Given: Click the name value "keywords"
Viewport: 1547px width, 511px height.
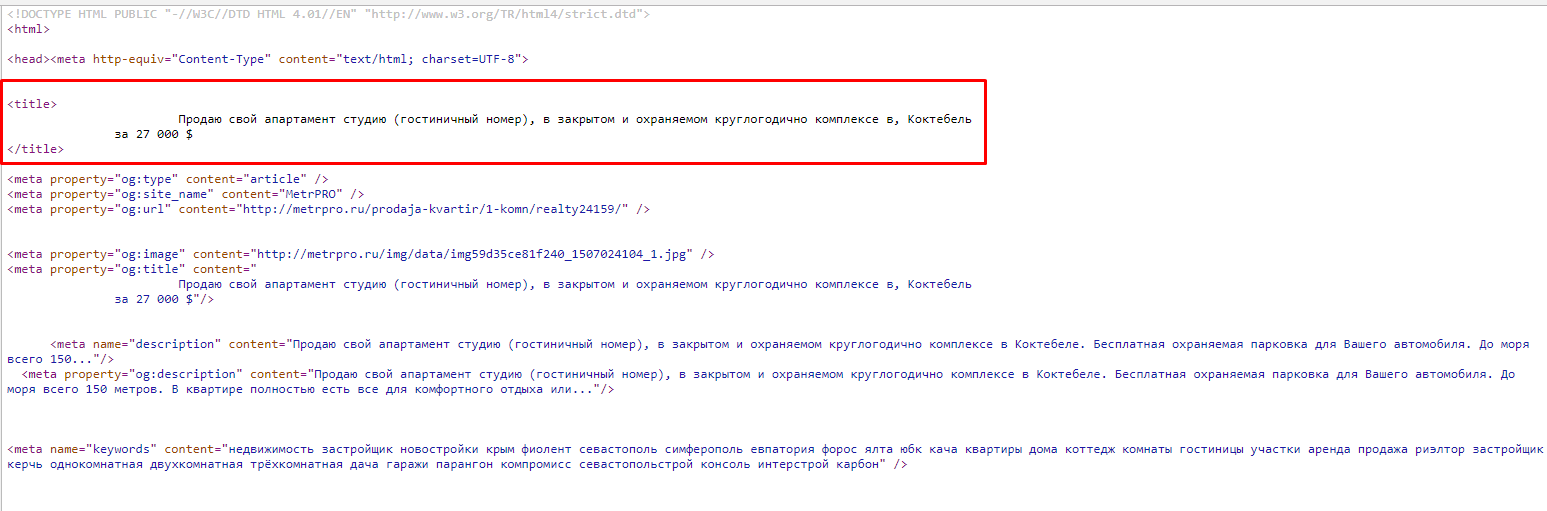Looking at the screenshot, I should [122, 449].
